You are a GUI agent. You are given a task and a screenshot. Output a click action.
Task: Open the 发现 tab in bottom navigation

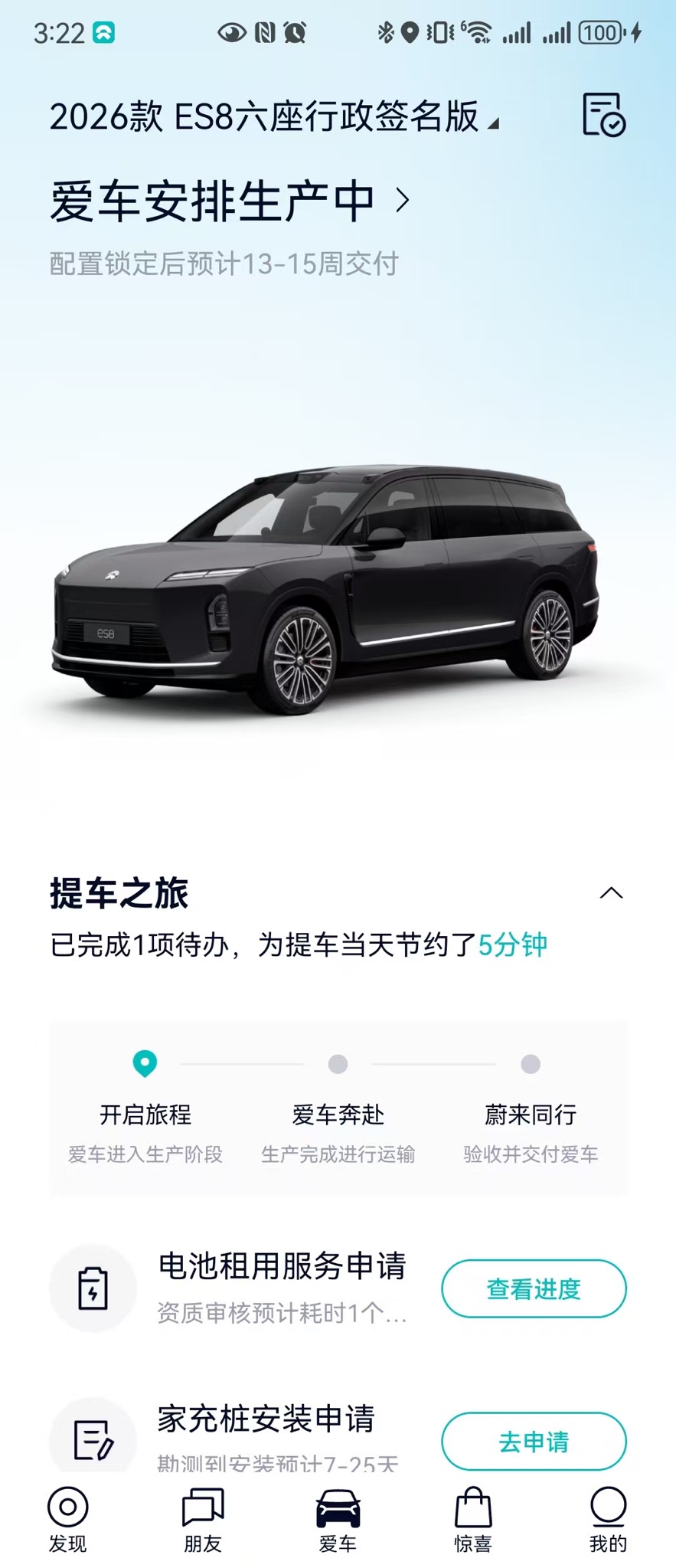[x=68, y=1520]
